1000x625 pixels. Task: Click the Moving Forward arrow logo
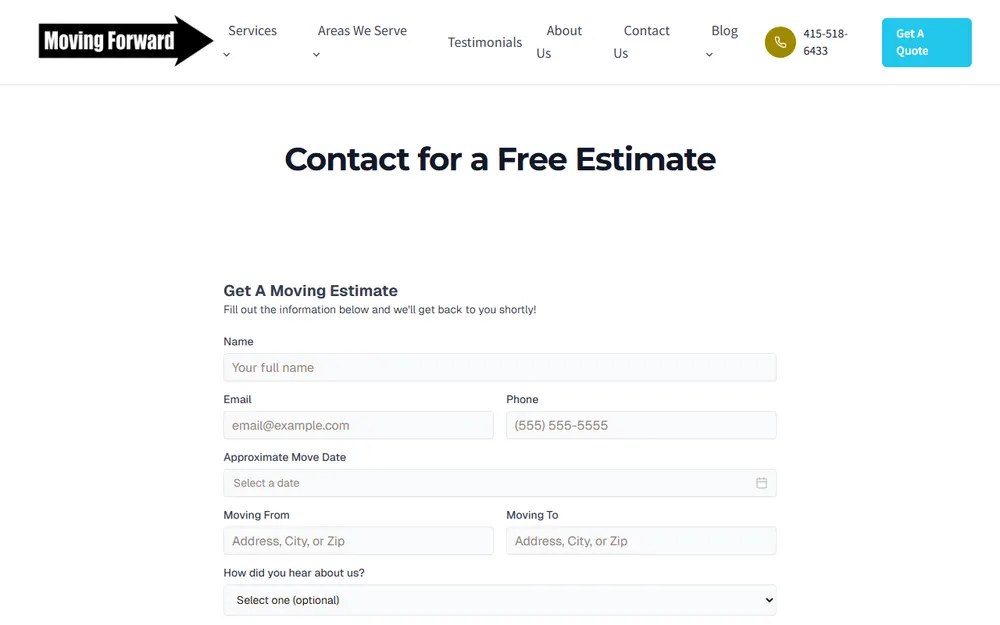(126, 41)
